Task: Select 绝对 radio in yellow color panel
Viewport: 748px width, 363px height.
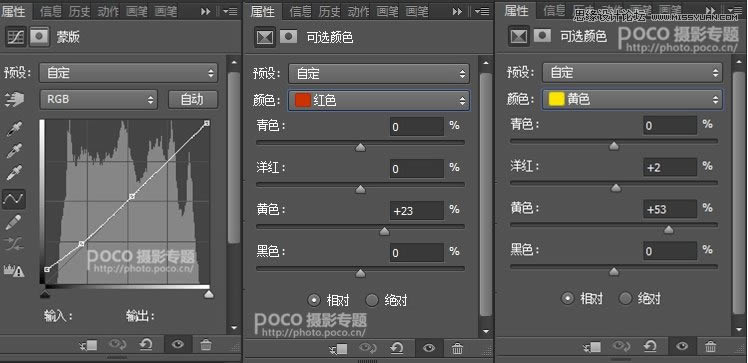Action: pyautogui.click(x=625, y=299)
